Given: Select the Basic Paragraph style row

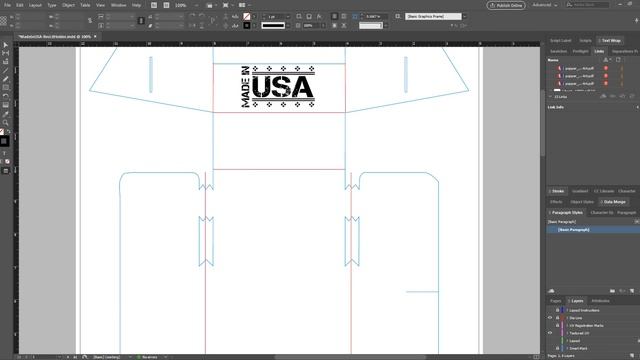Looking at the screenshot, I should point(593,229).
